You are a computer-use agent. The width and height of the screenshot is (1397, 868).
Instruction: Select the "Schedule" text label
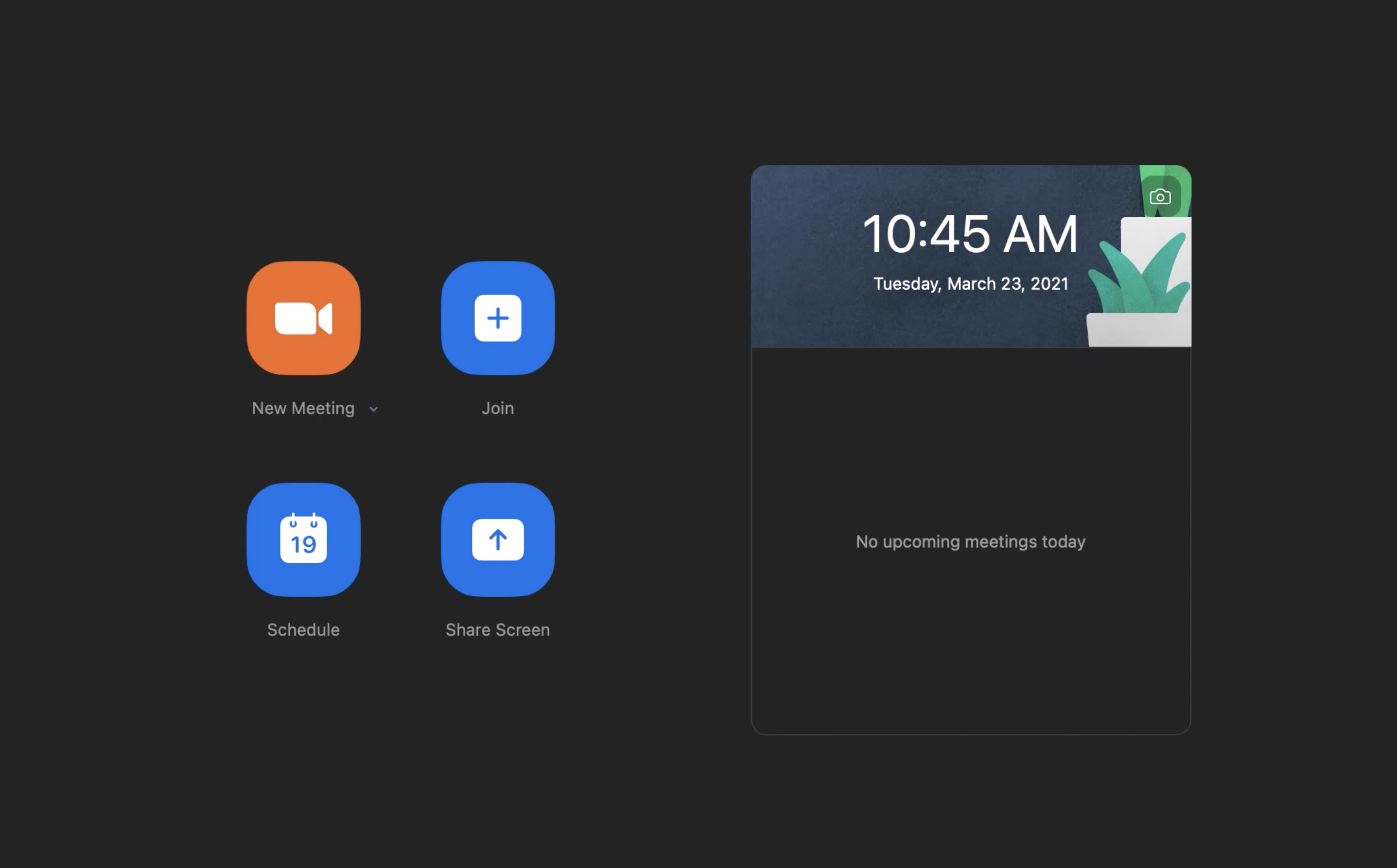pos(303,630)
